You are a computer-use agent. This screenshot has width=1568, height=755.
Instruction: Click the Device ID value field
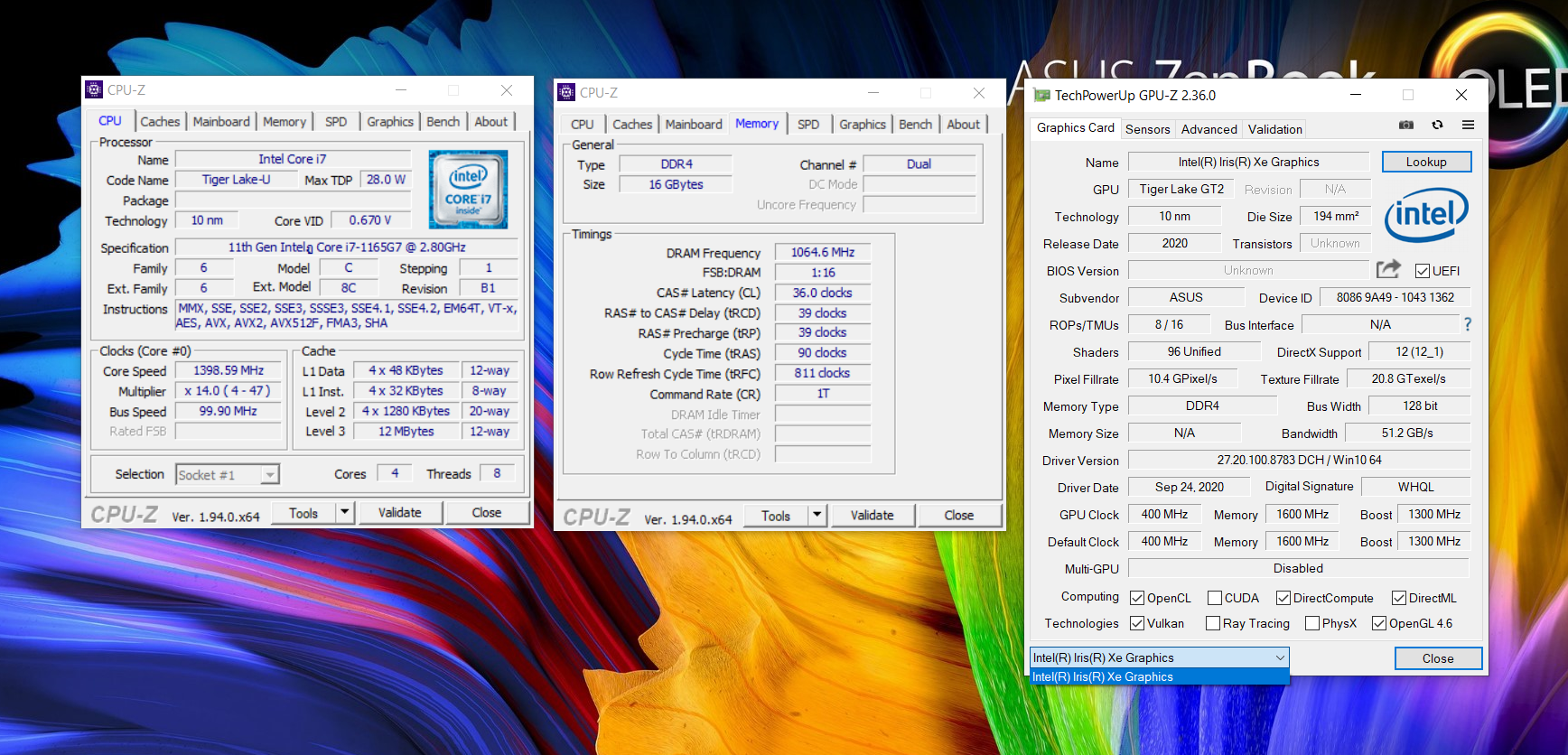click(x=1395, y=297)
